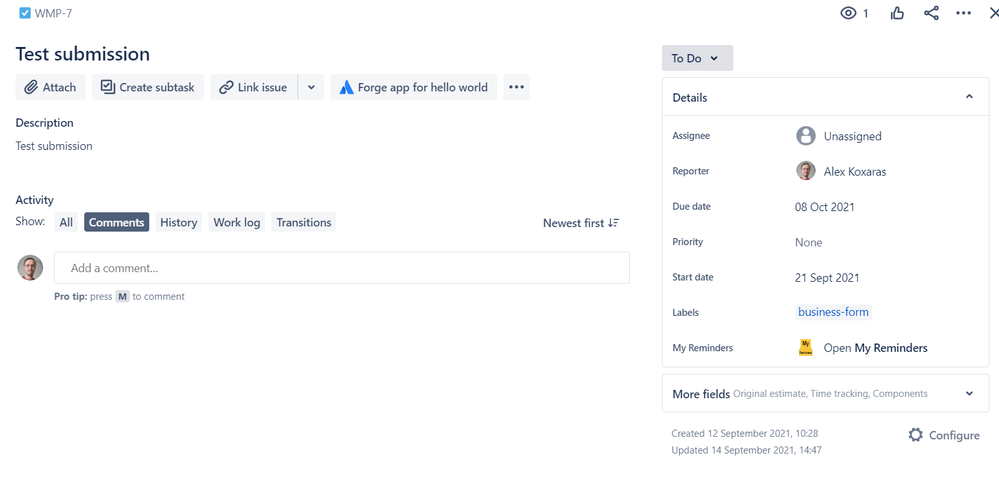Click the chain link icon on Link issue
999x478 pixels.
pos(226,87)
